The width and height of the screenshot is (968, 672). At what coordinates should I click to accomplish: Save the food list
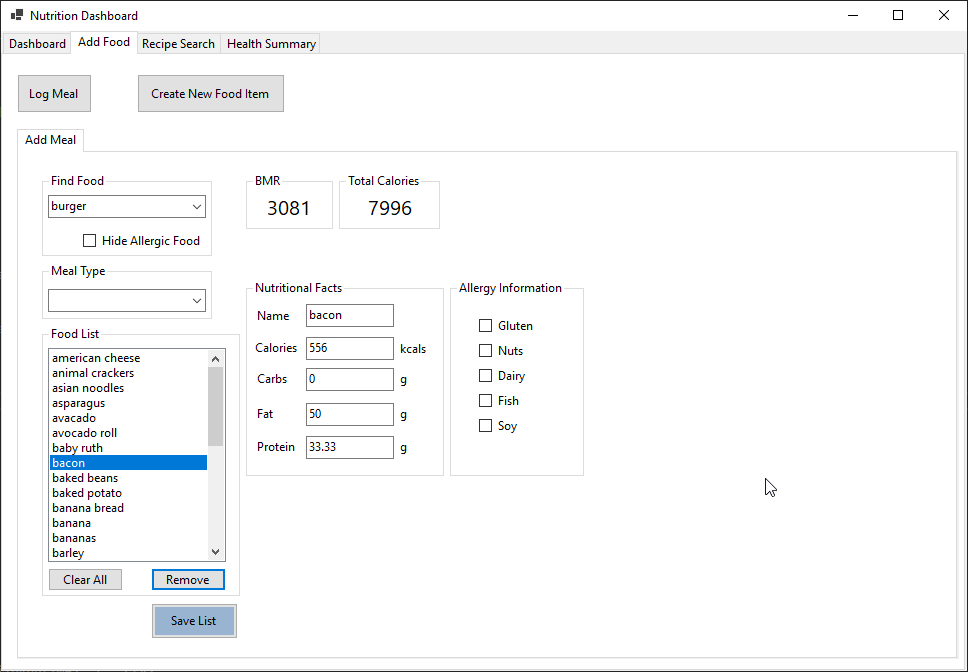pyautogui.click(x=194, y=621)
